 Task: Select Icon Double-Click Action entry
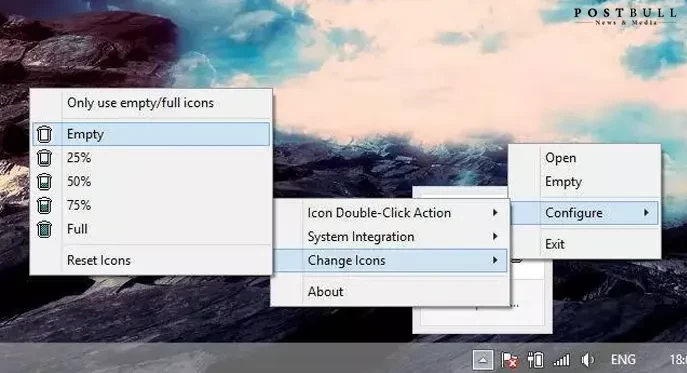(379, 213)
